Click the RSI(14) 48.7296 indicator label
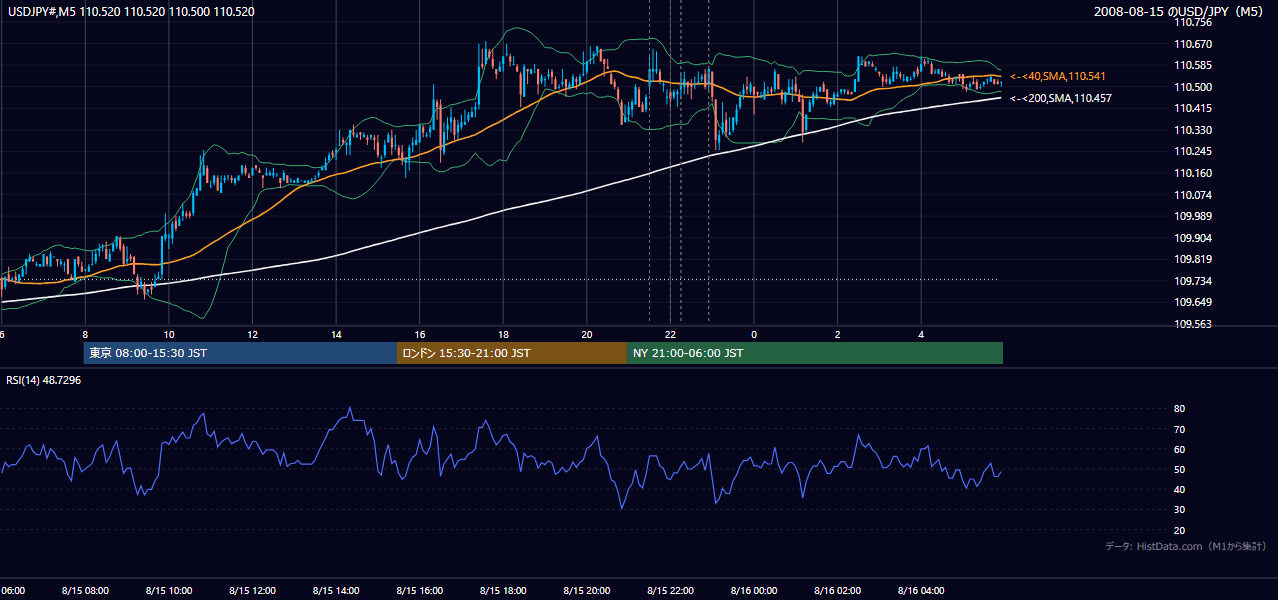This screenshot has height=600, width=1278. [x=44, y=380]
